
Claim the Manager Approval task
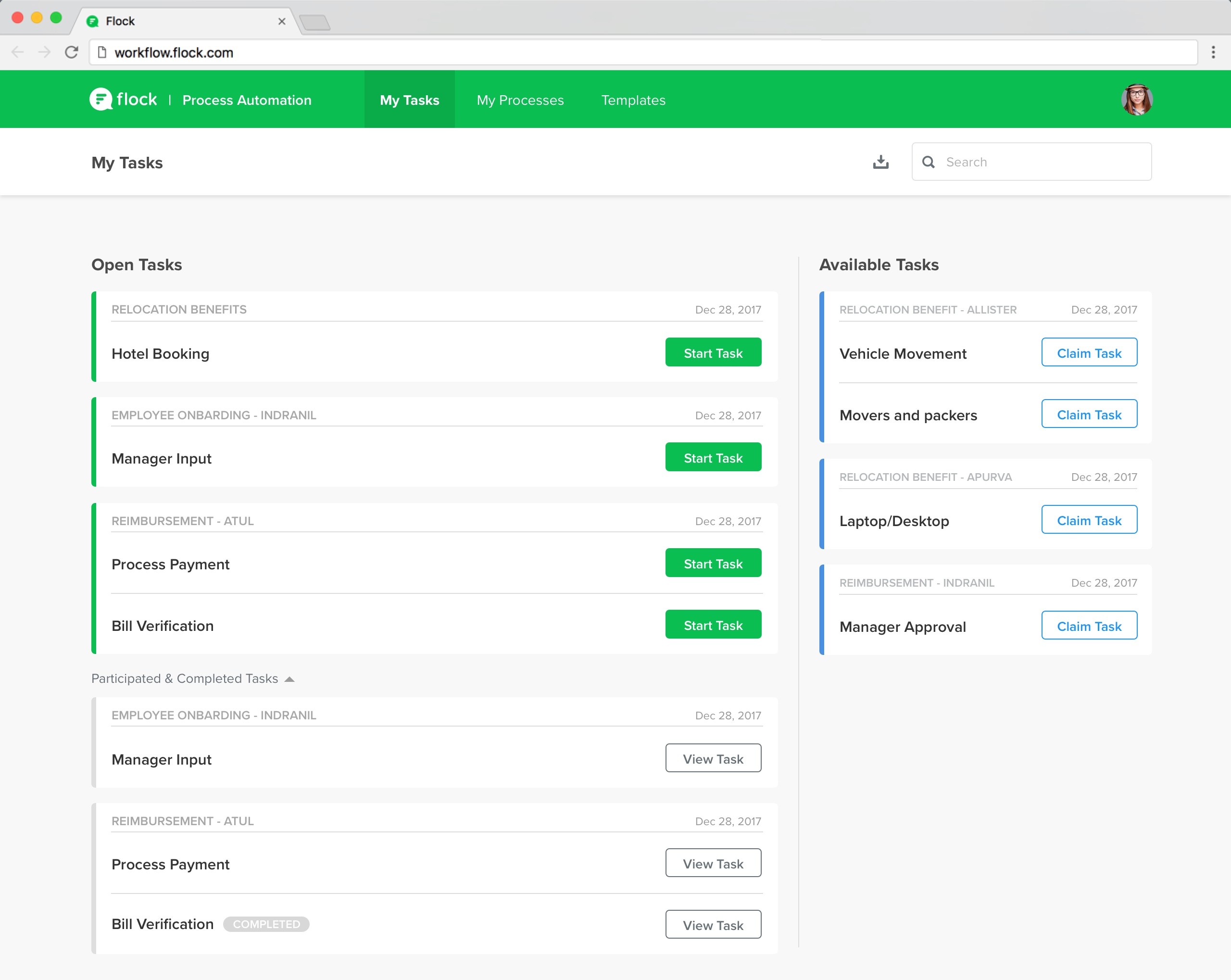click(1089, 626)
